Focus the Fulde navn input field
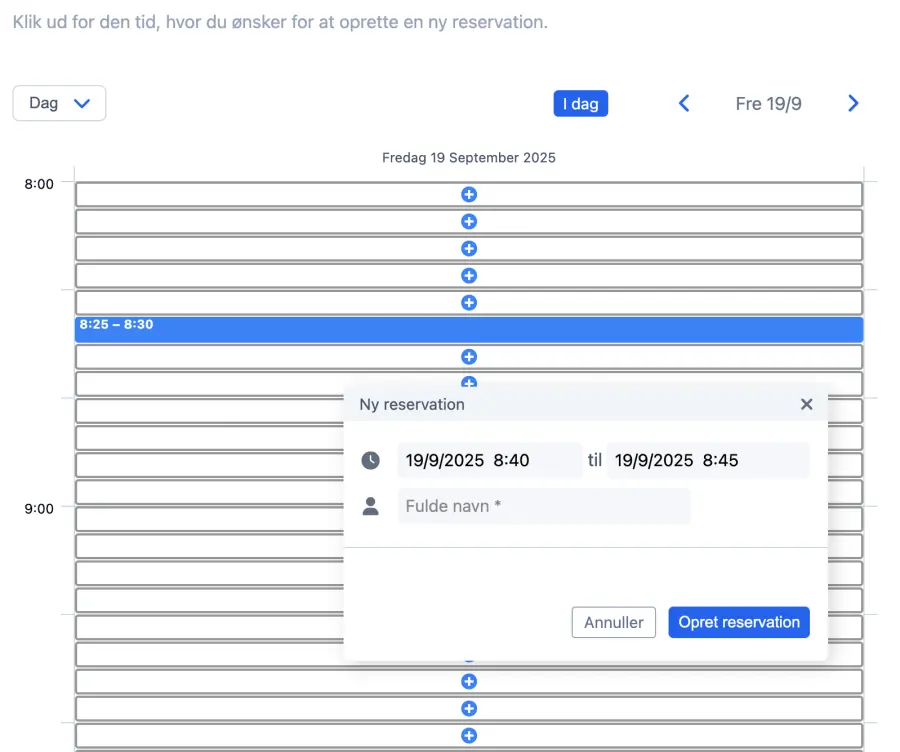This screenshot has height=752, width=900. pos(543,506)
